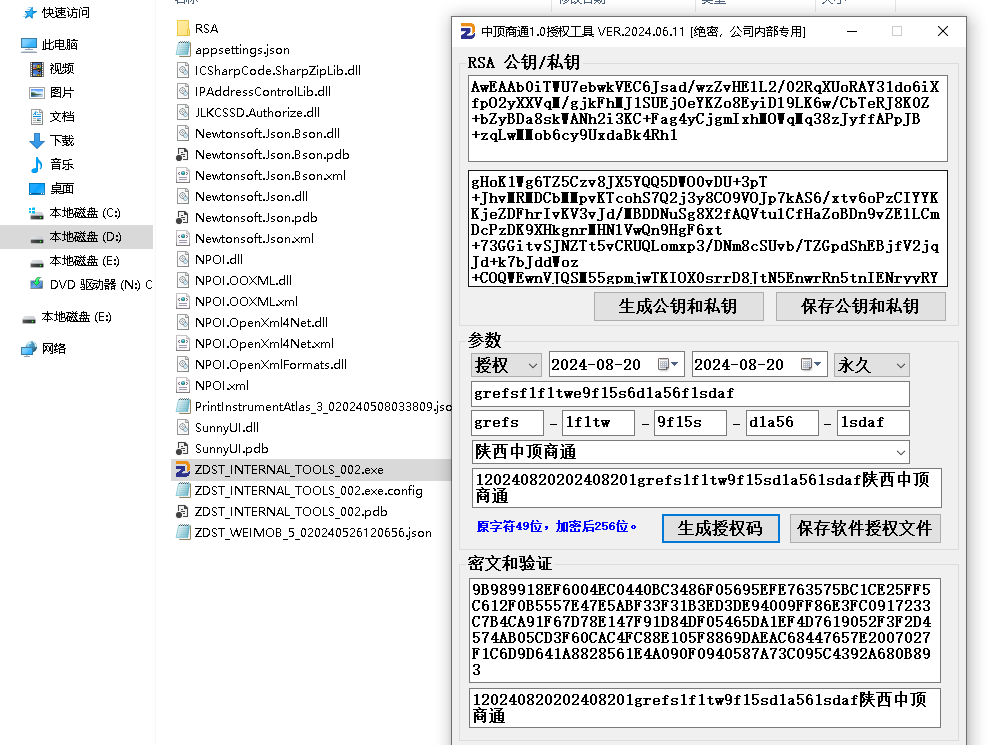Select SunnyUI.dll file
The height and width of the screenshot is (745, 992).
tap(226, 427)
